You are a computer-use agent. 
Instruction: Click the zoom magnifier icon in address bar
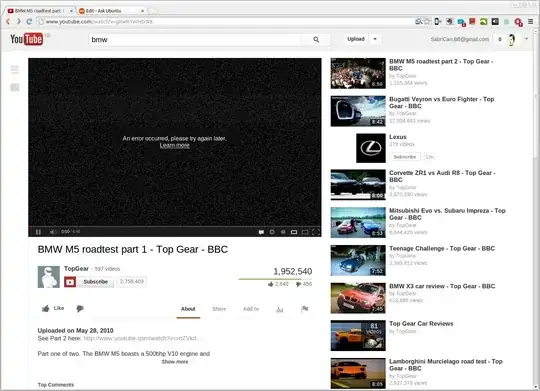pos(418,22)
